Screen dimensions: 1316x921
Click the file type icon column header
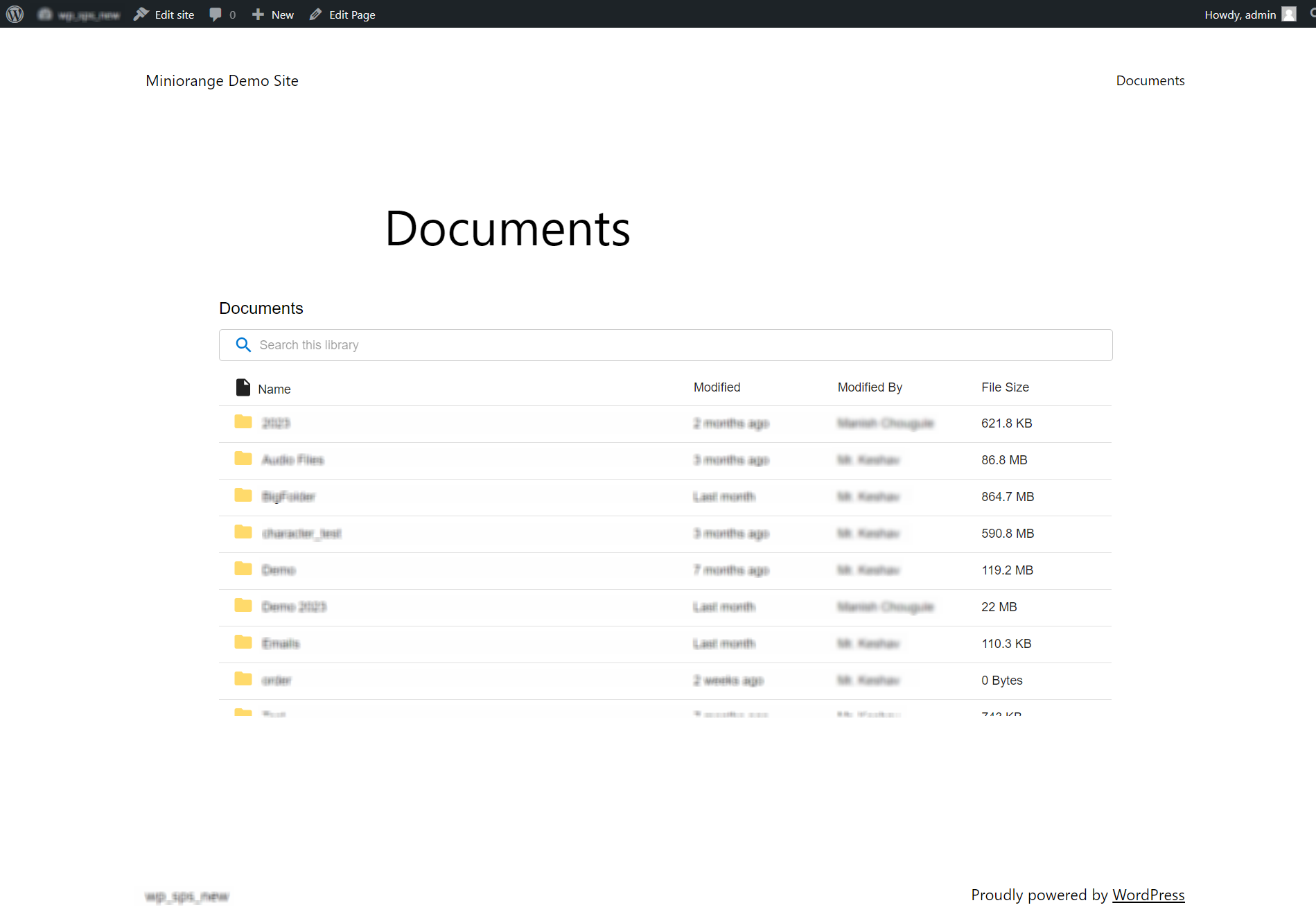(243, 387)
